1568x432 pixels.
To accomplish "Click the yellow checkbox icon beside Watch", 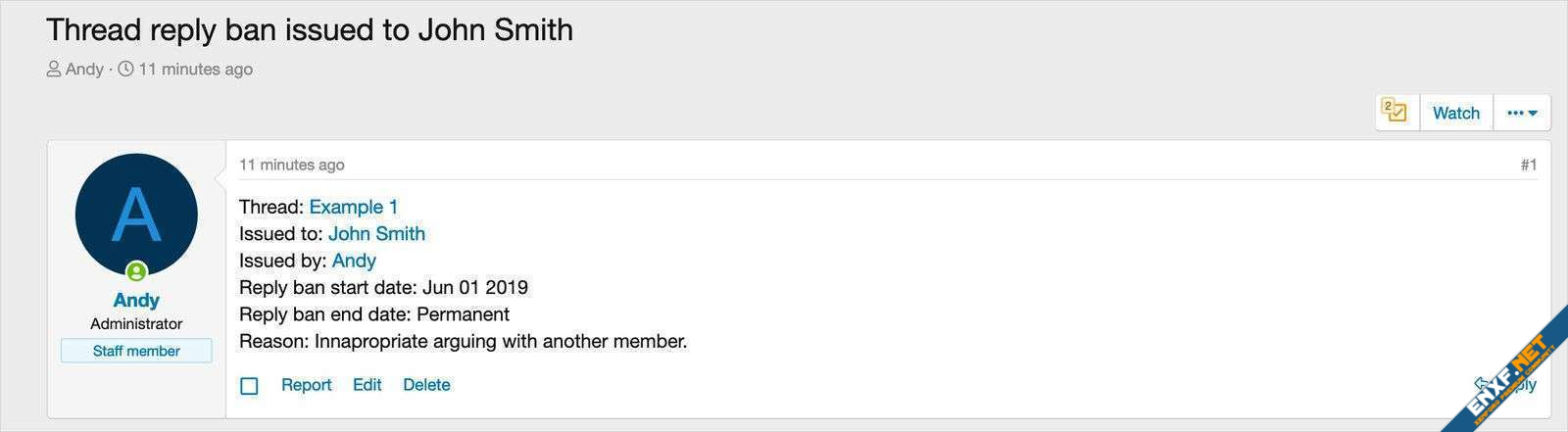I will click(x=1394, y=112).
